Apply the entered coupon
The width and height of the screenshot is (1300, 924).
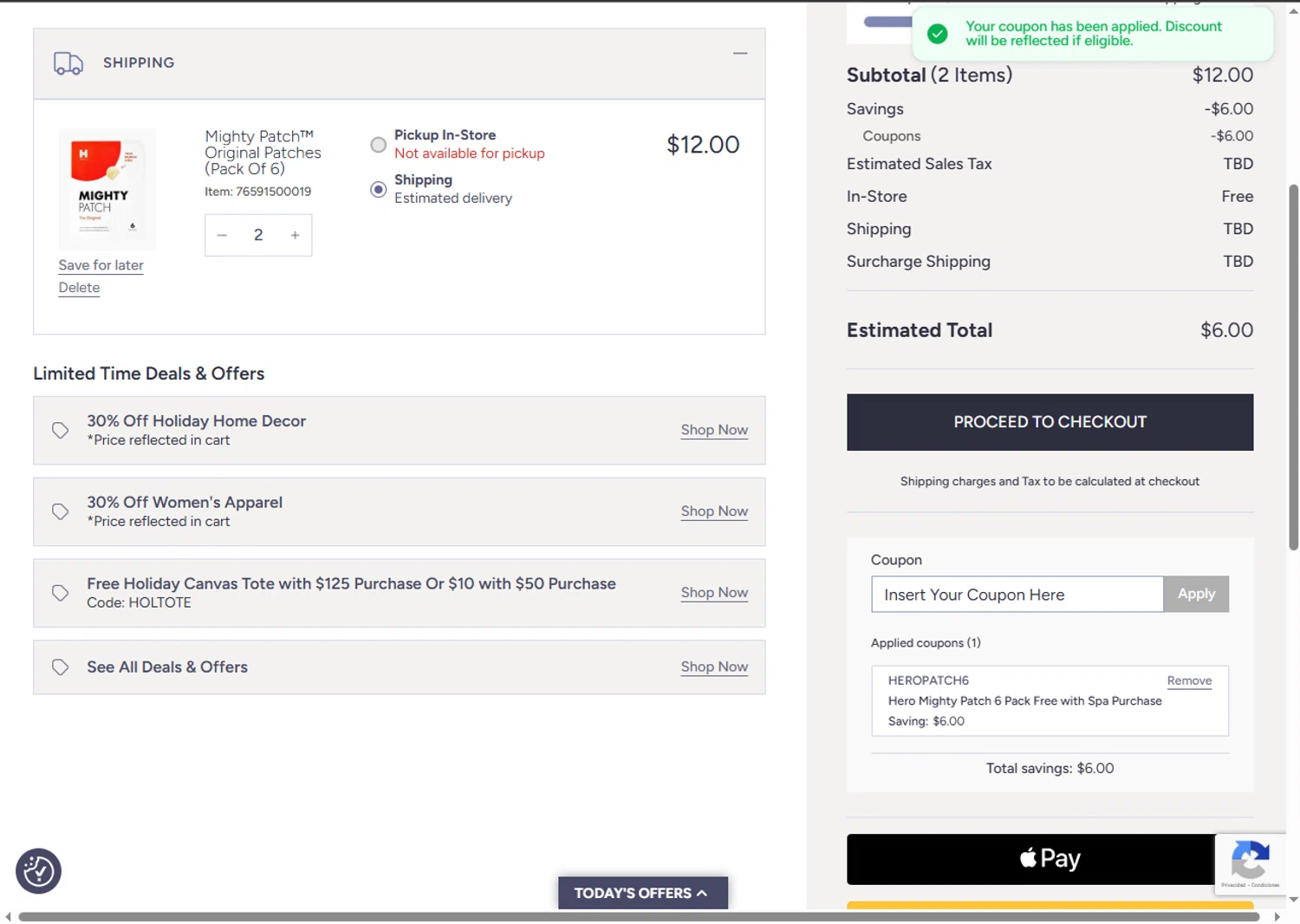click(x=1195, y=595)
